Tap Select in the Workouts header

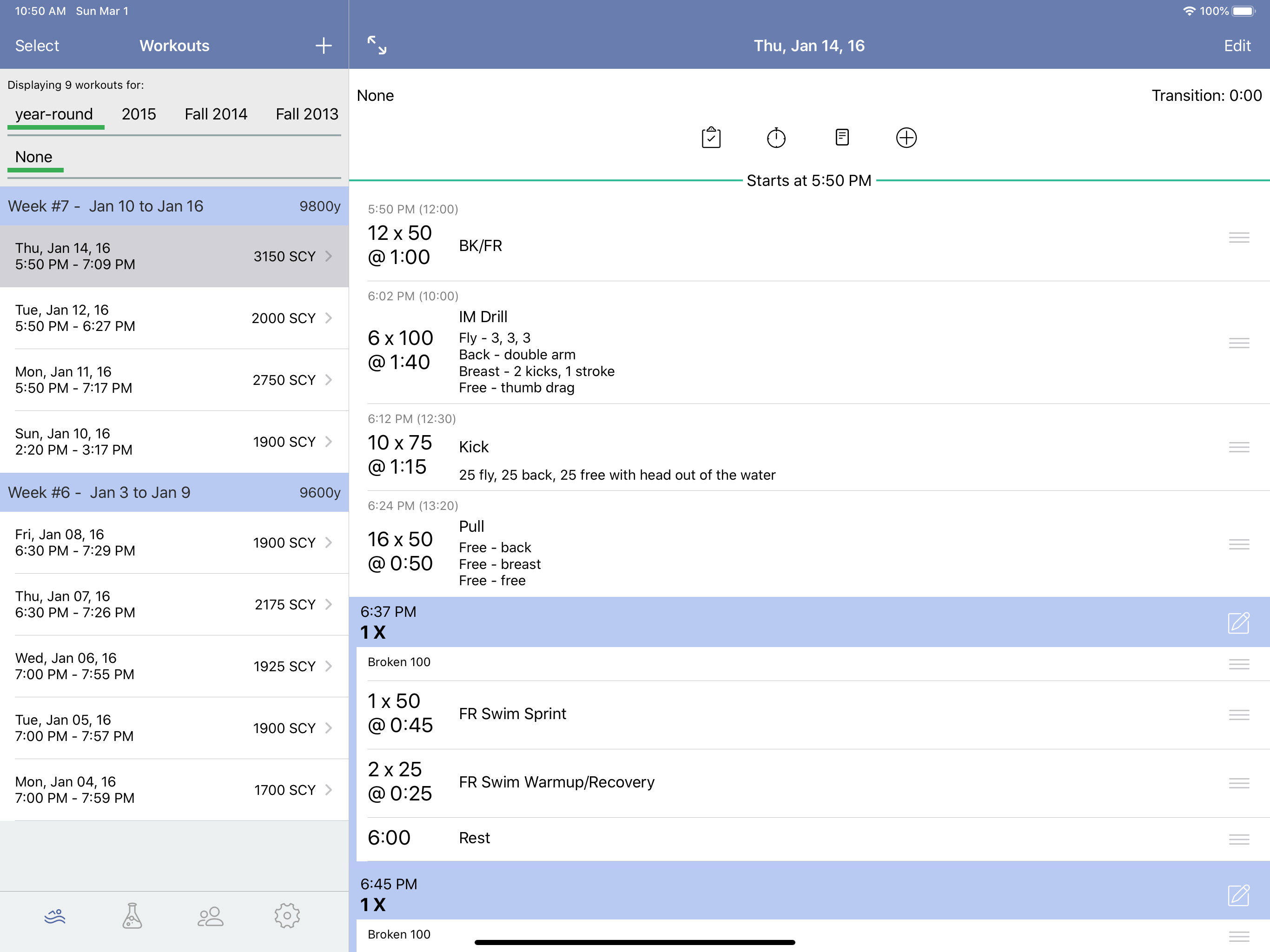pos(37,46)
